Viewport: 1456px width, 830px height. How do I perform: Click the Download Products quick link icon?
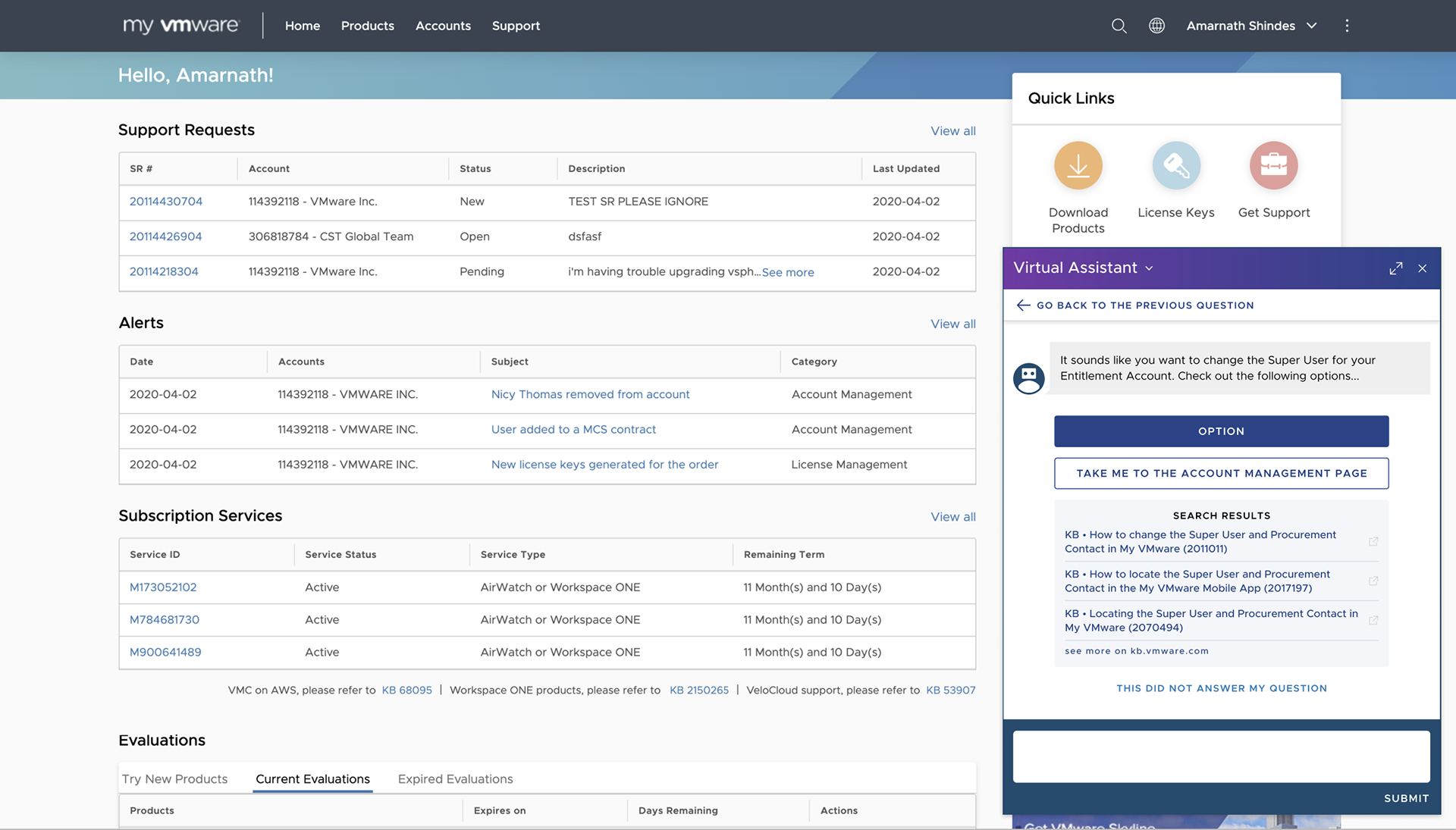[x=1078, y=165]
